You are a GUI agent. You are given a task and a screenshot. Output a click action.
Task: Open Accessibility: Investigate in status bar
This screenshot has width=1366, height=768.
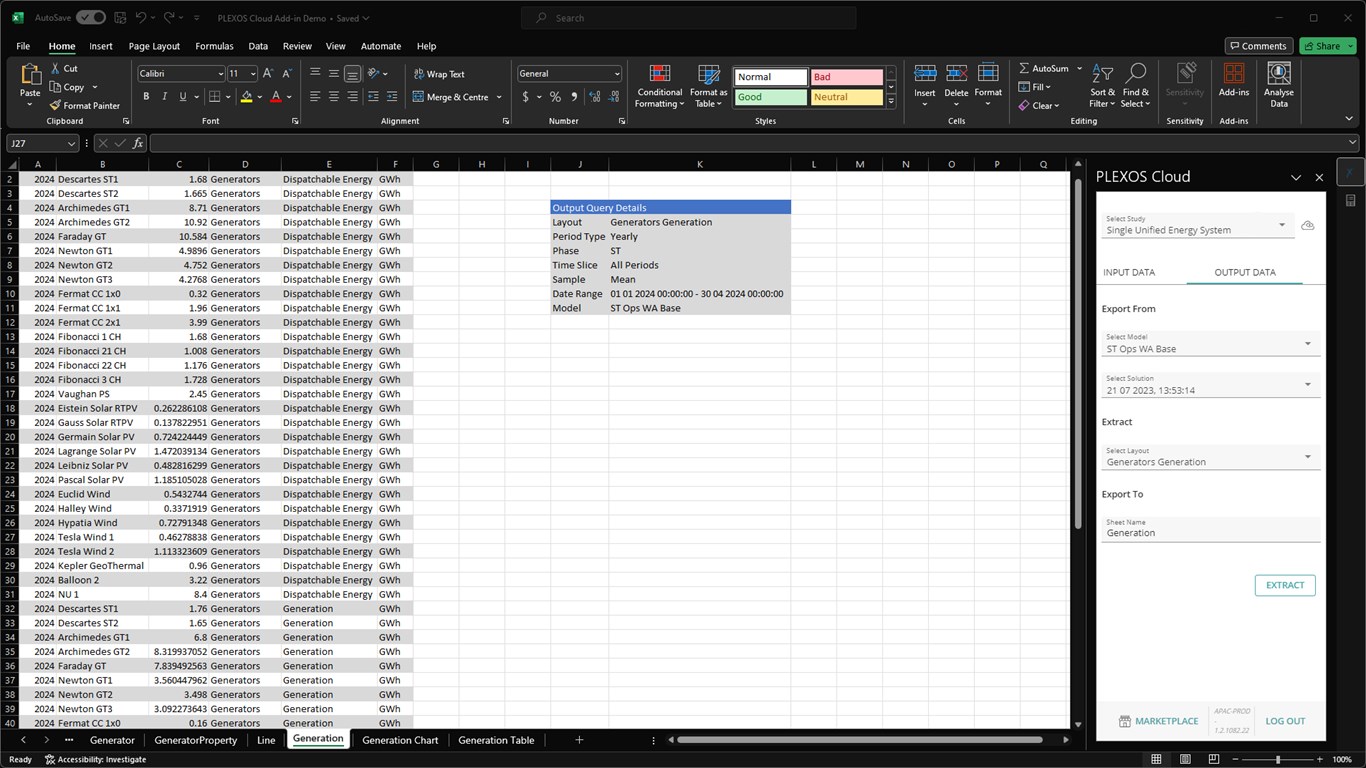click(x=95, y=760)
